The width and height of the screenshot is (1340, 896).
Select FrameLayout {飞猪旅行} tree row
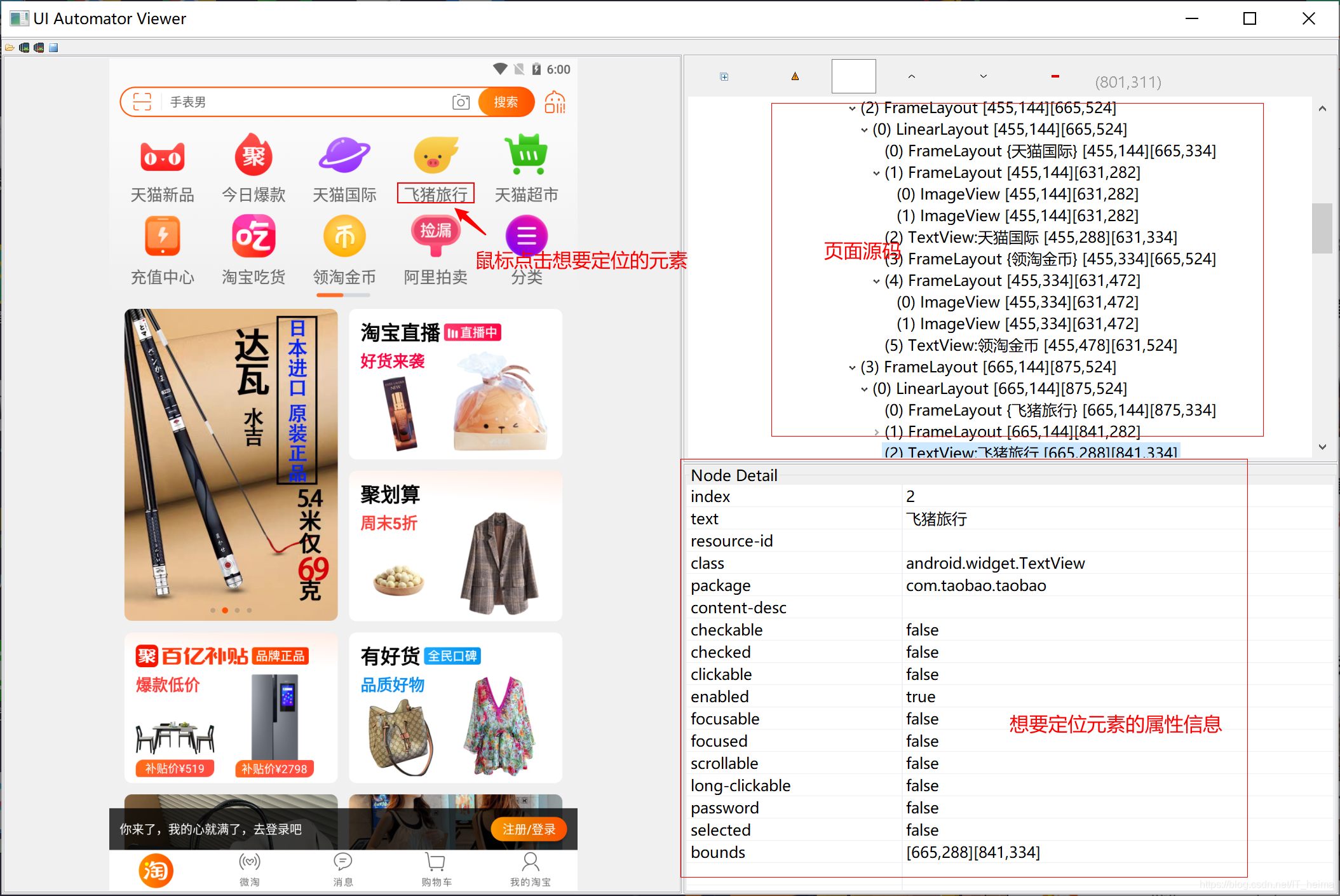coord(1050,411)
